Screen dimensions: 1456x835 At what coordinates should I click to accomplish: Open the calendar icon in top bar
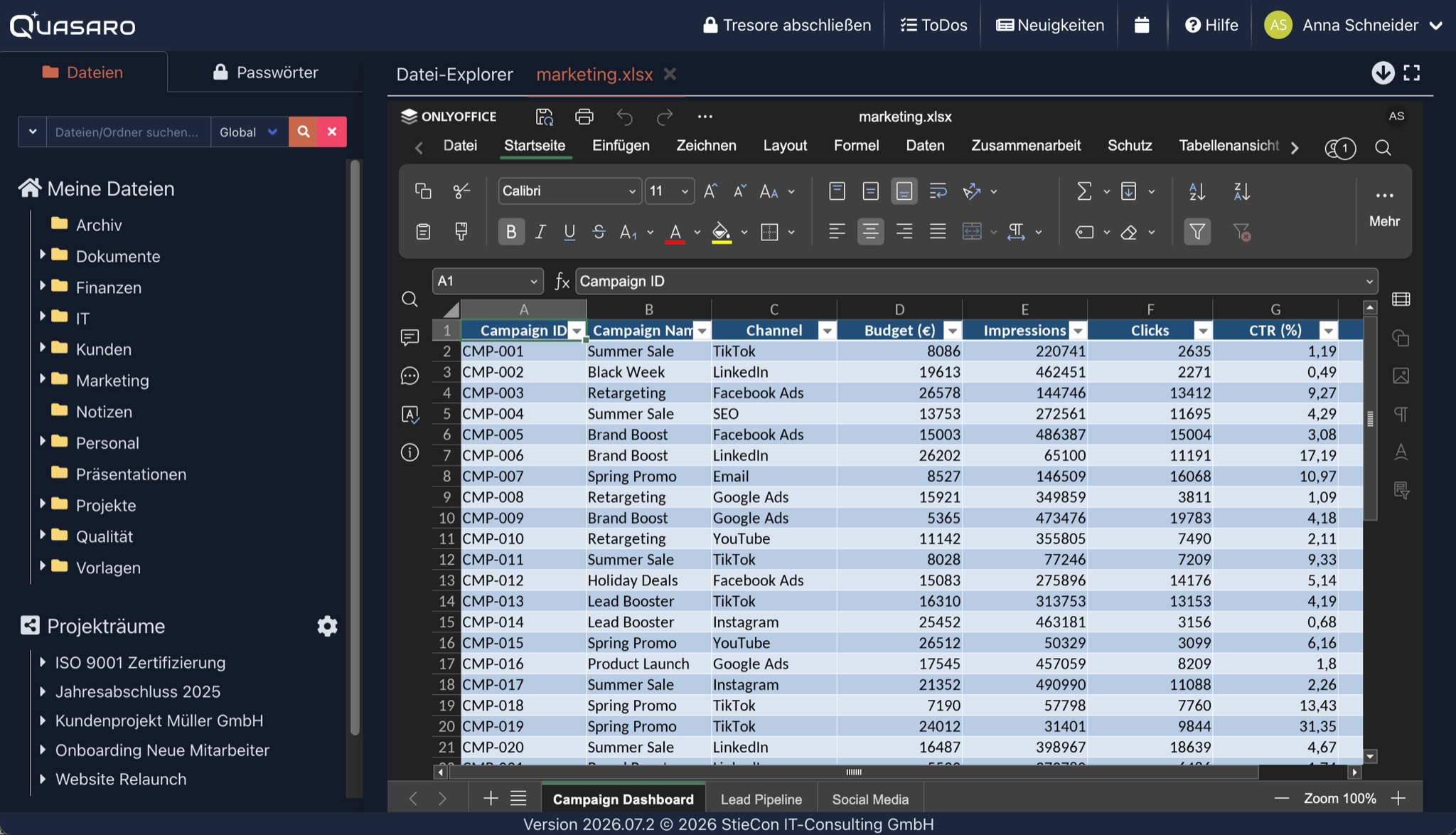pos(1142,25)
